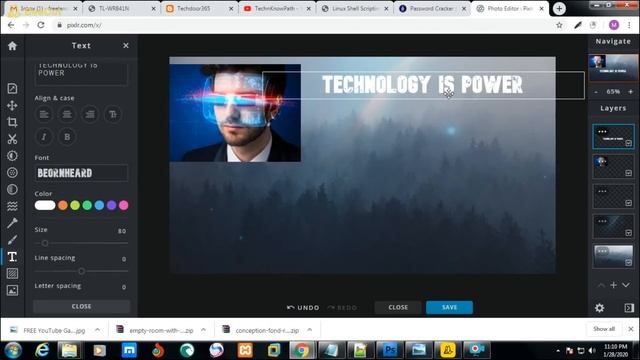Image resolution: width=640 pixels, height=360 pixels.
Task: Expand conception-fond zip download options
Action: [x=309, y=330]
